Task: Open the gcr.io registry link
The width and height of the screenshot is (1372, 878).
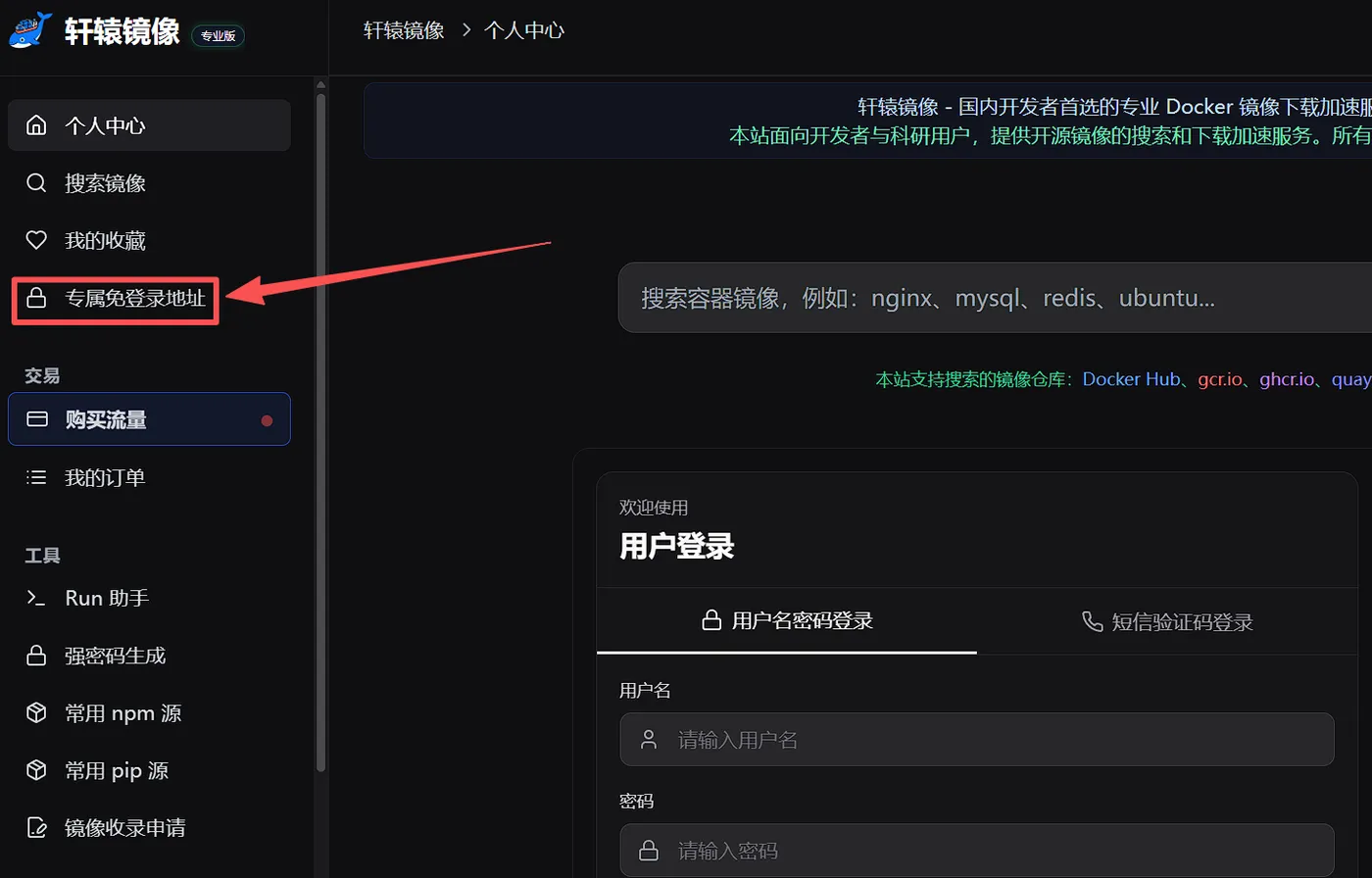Action: [x=1220, y=379]
